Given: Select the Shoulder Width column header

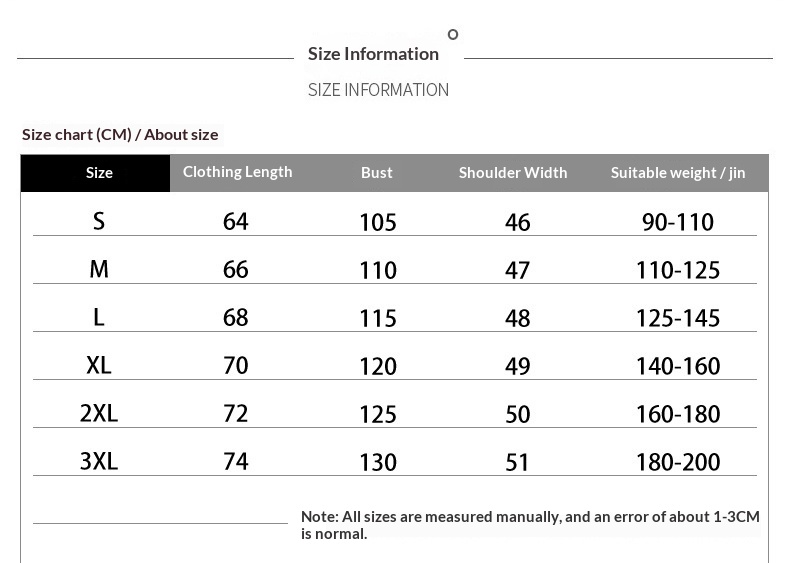Looking at the screenshot, I should (513, 173).
